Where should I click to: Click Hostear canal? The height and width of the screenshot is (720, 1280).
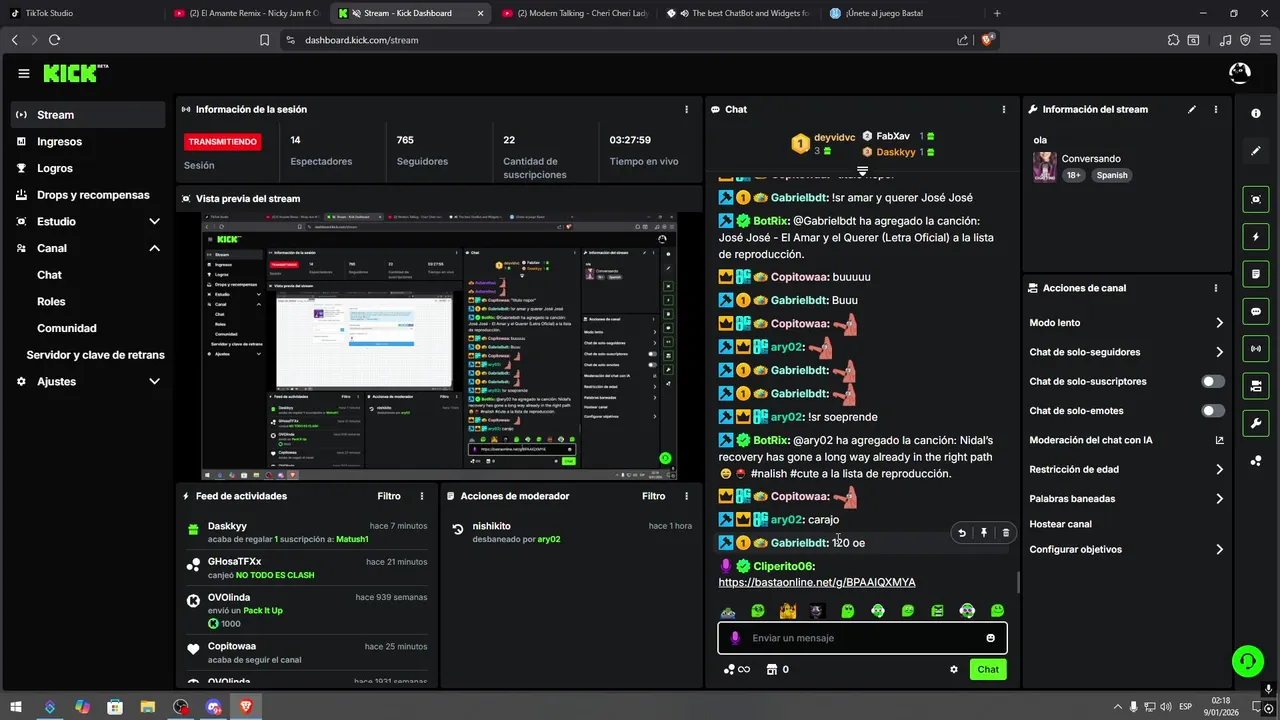[1060, 524]
